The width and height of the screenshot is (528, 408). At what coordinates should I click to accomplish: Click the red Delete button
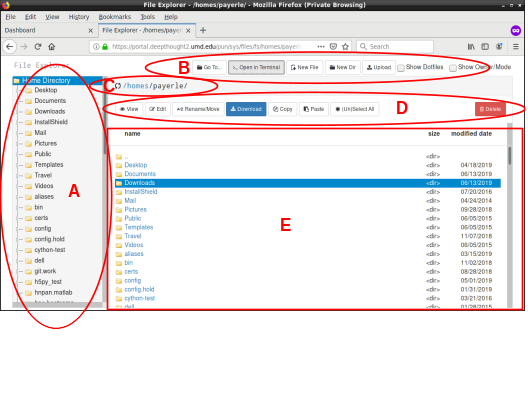[490, 109]
